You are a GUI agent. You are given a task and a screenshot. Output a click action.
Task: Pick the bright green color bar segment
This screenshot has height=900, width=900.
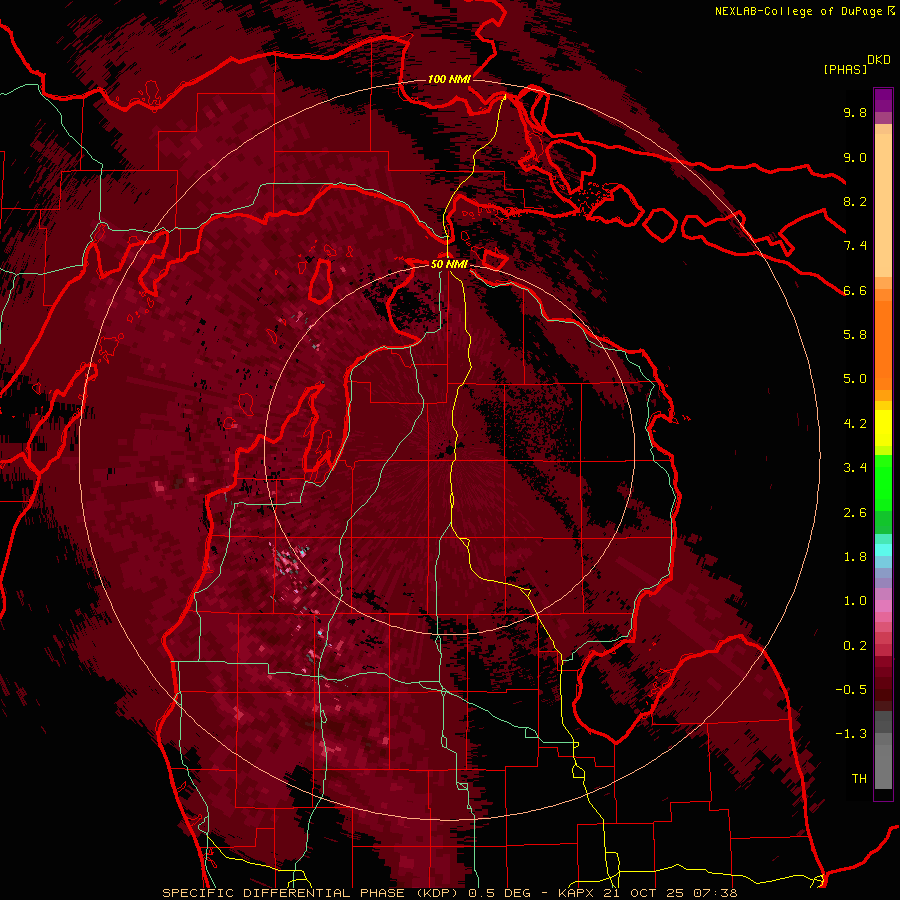(x=883, y=483)
